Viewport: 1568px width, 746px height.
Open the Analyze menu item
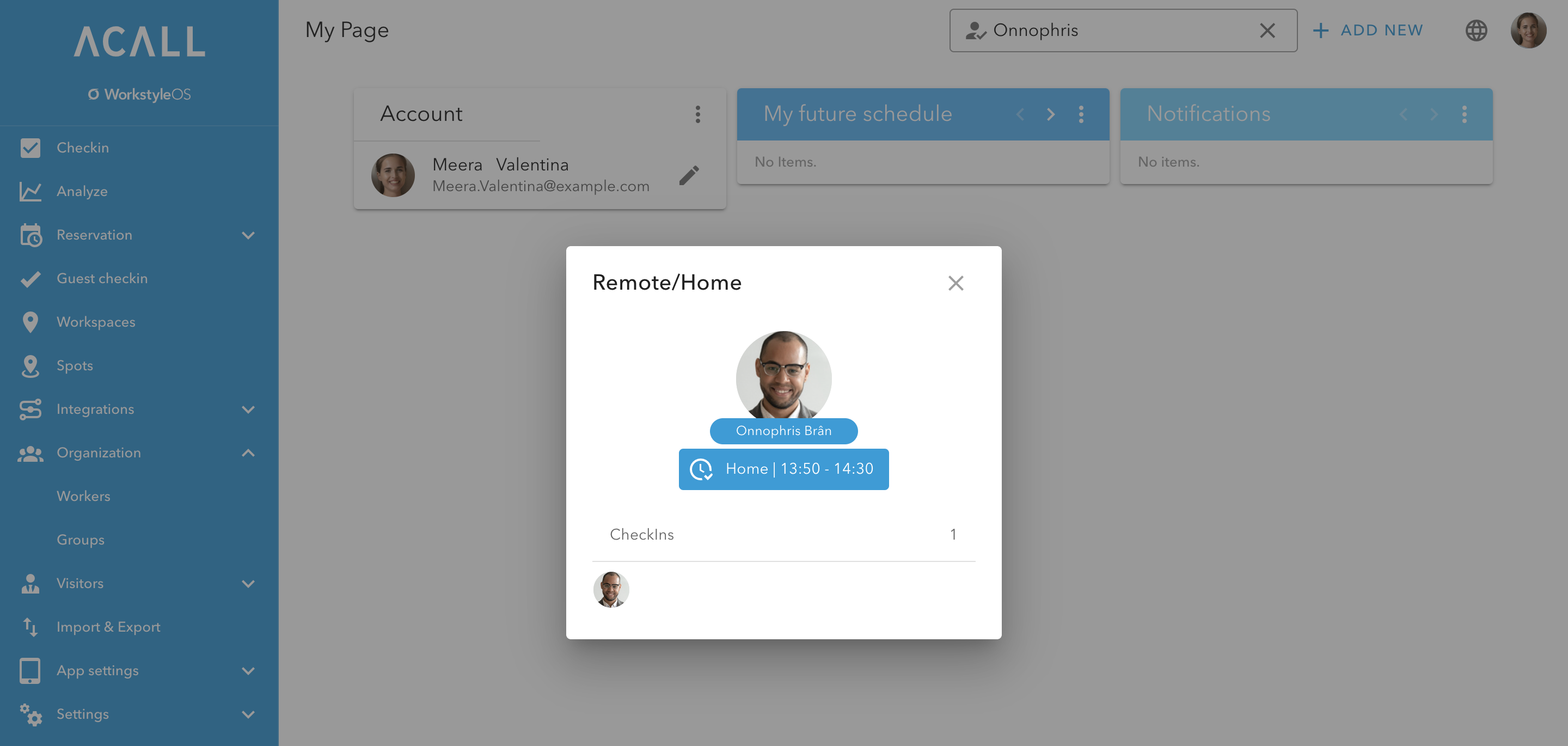pyautogui.click(x=139, y=191)
